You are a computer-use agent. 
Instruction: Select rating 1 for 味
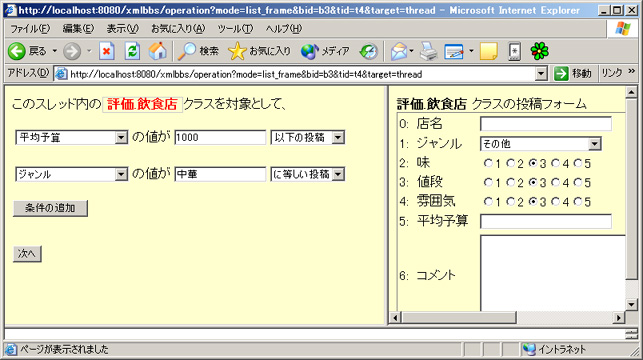[488, 163]
